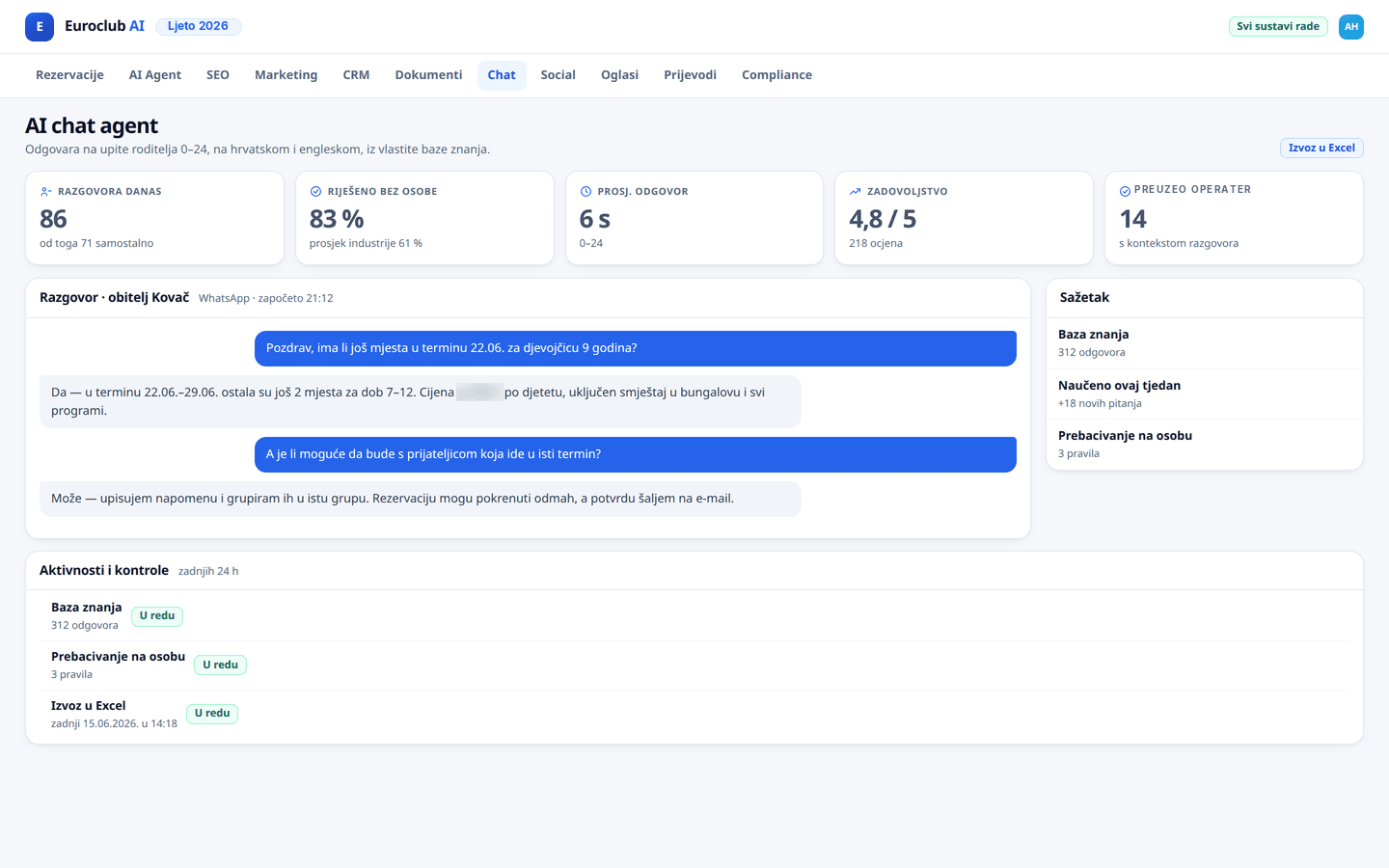1389x868 pixels.
Task: Open the Dokumenti tab
Action: click(x=428, y=75)
